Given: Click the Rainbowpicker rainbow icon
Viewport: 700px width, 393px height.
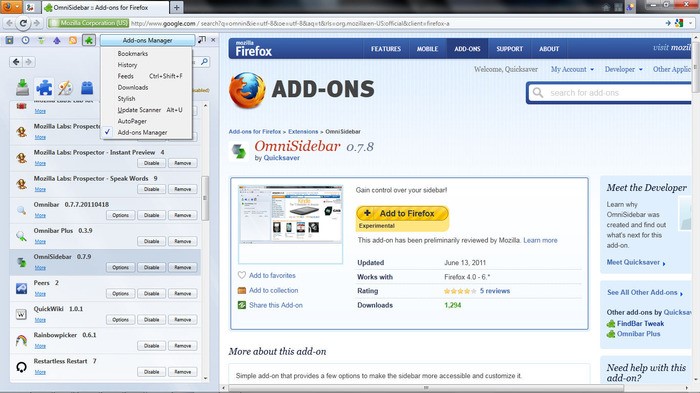Looking at the screenshot, I should click(21, 341).
